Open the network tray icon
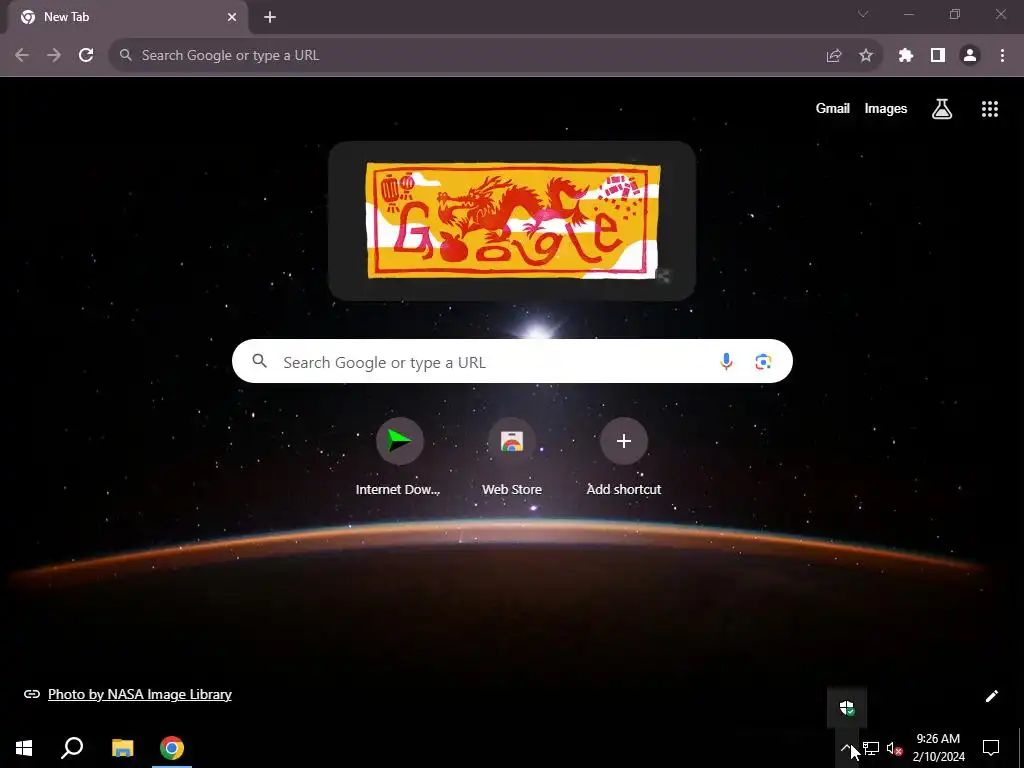The image size is (1024, 768). click(871, 748)
